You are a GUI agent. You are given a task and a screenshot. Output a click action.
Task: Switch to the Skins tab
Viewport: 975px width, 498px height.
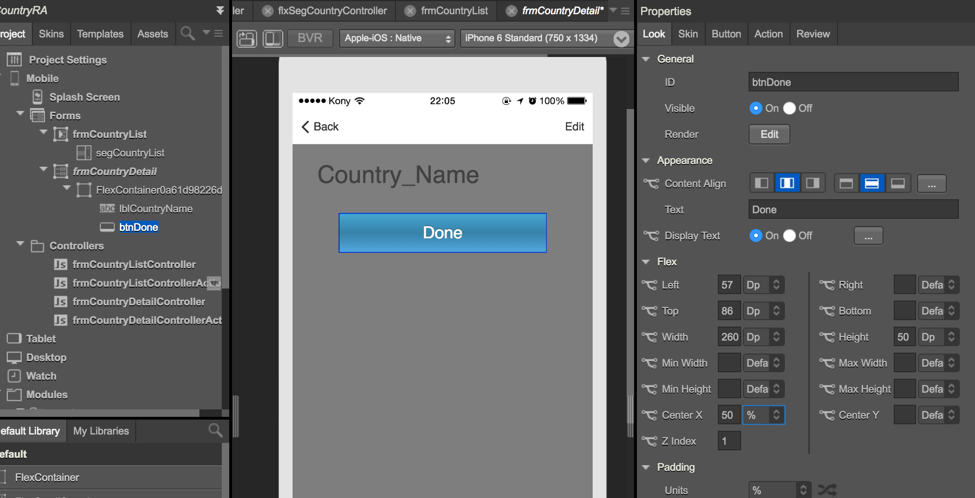(51, 34)
